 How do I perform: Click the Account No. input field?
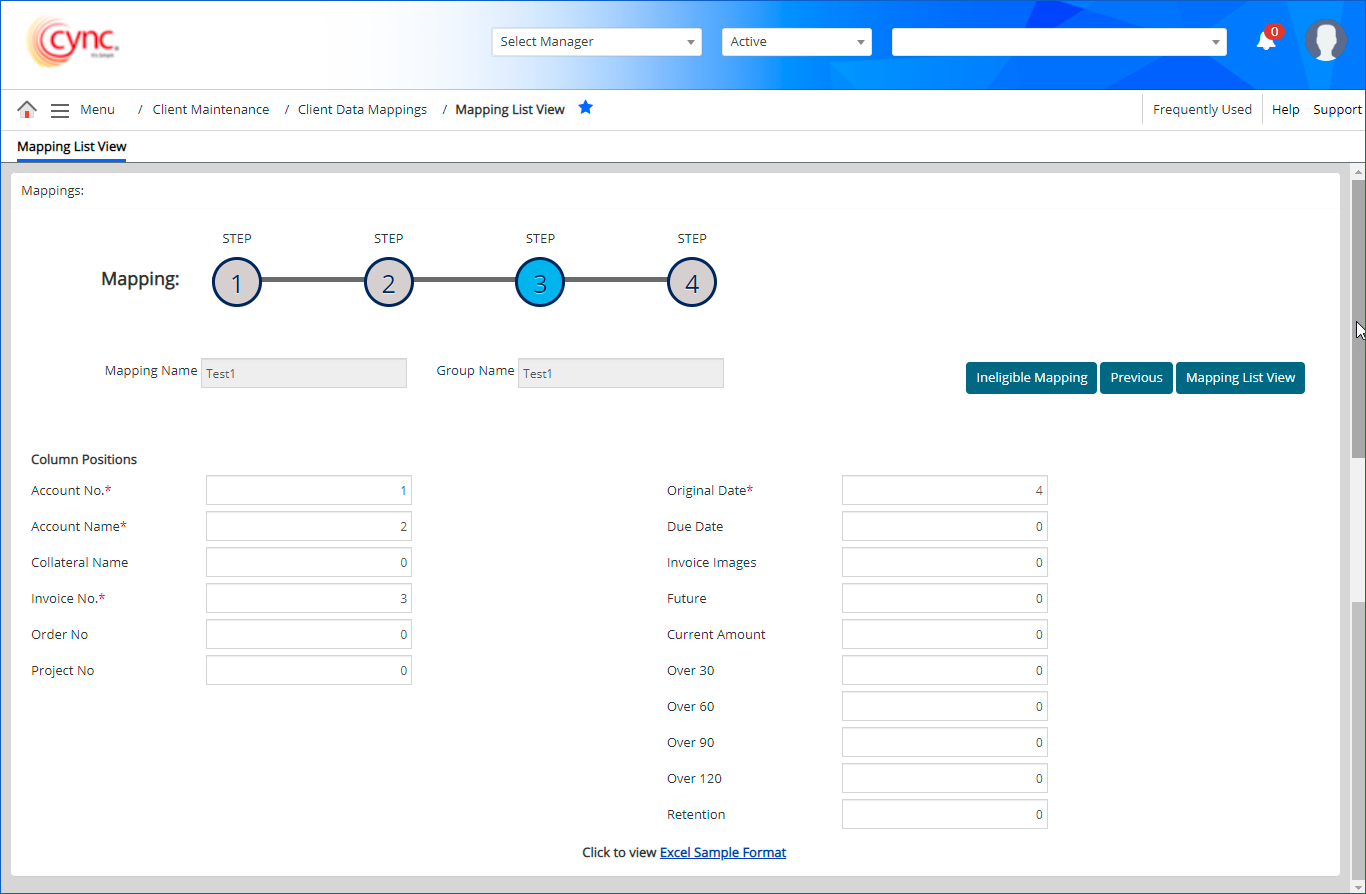(x=308, y=491)
